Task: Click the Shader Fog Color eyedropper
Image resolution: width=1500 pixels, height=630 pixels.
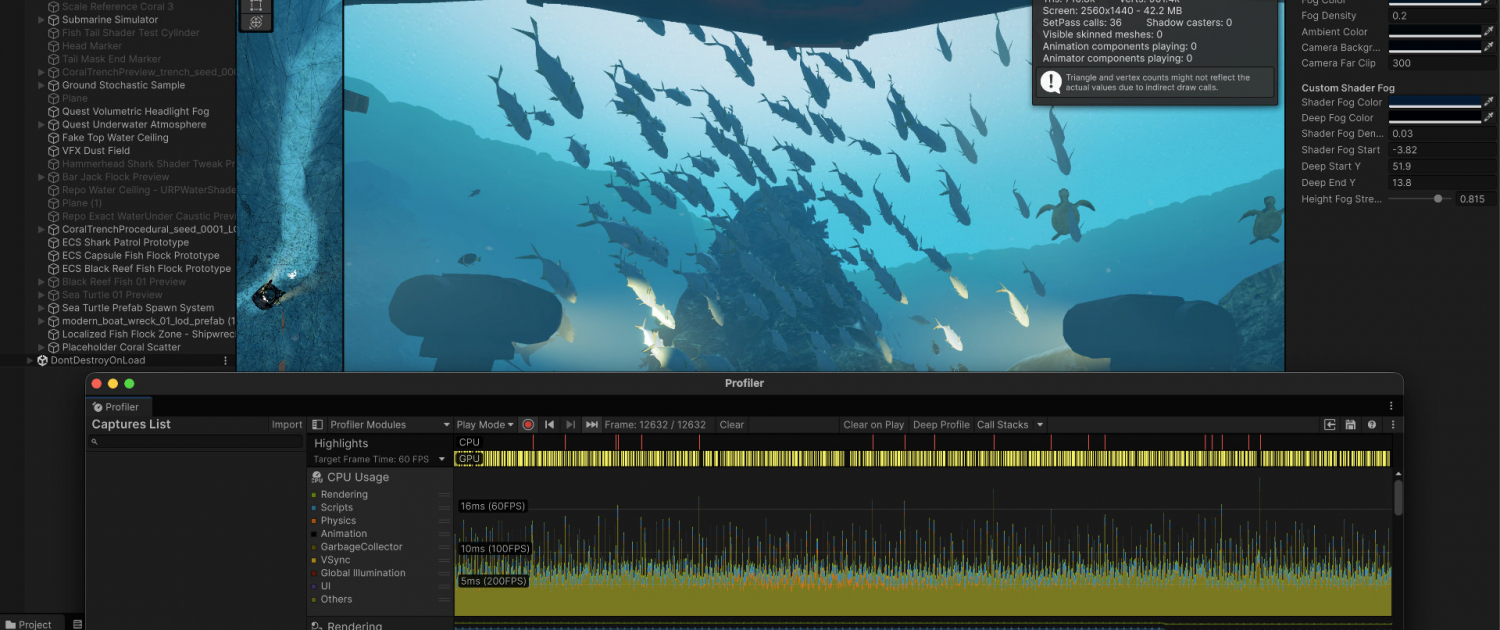Action: pos(1488,102)
